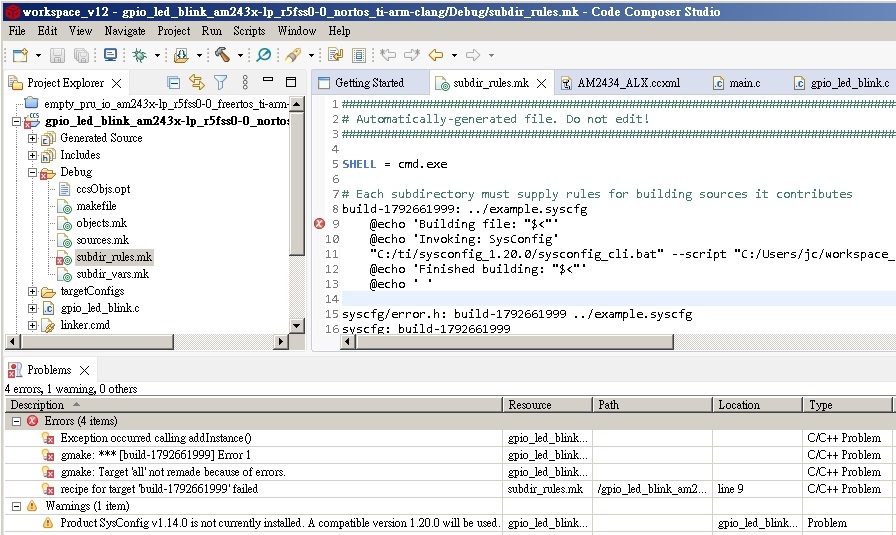The width and height of the screenshot is (896, 535).
Task: Open the Scripts menu
Action: 249,31
